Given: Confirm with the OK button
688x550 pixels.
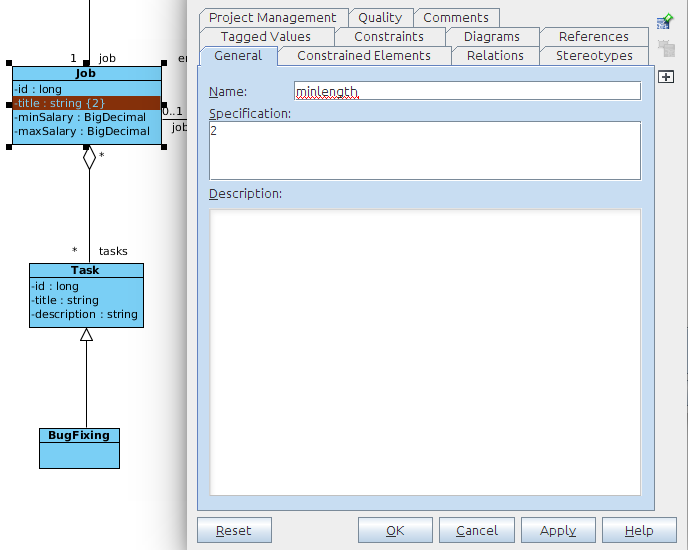Looking at the screenshot, I should (x=395, y=531).
